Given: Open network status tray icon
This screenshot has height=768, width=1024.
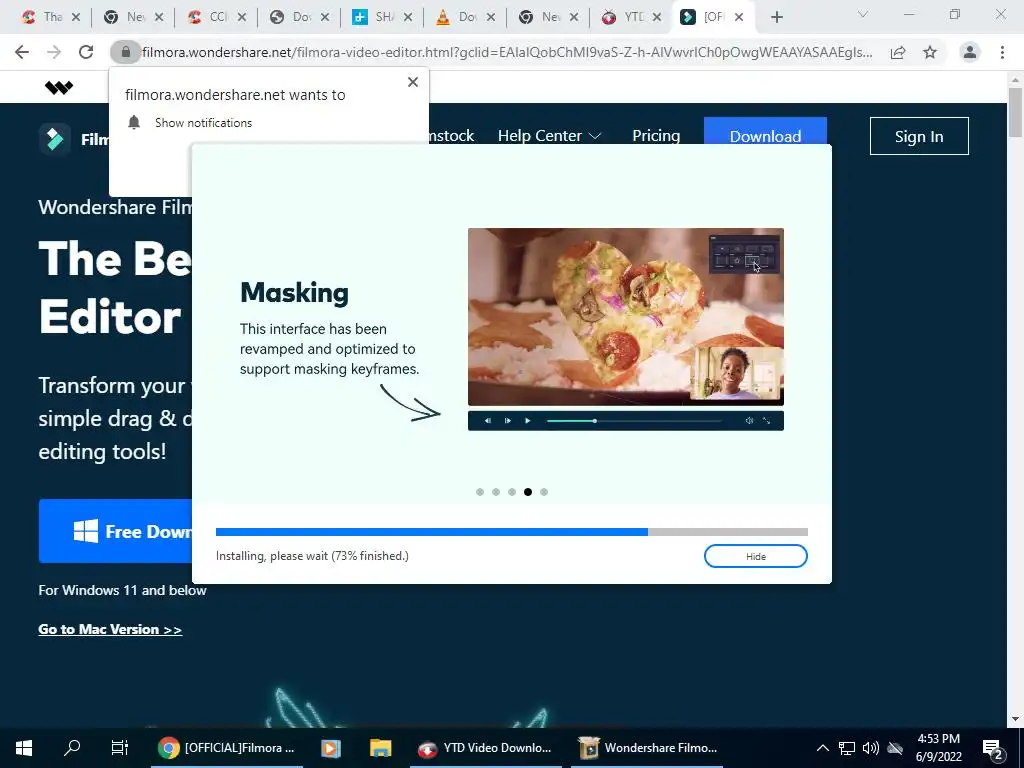Looking at the screenshot, I should click(x=847, y=748).
